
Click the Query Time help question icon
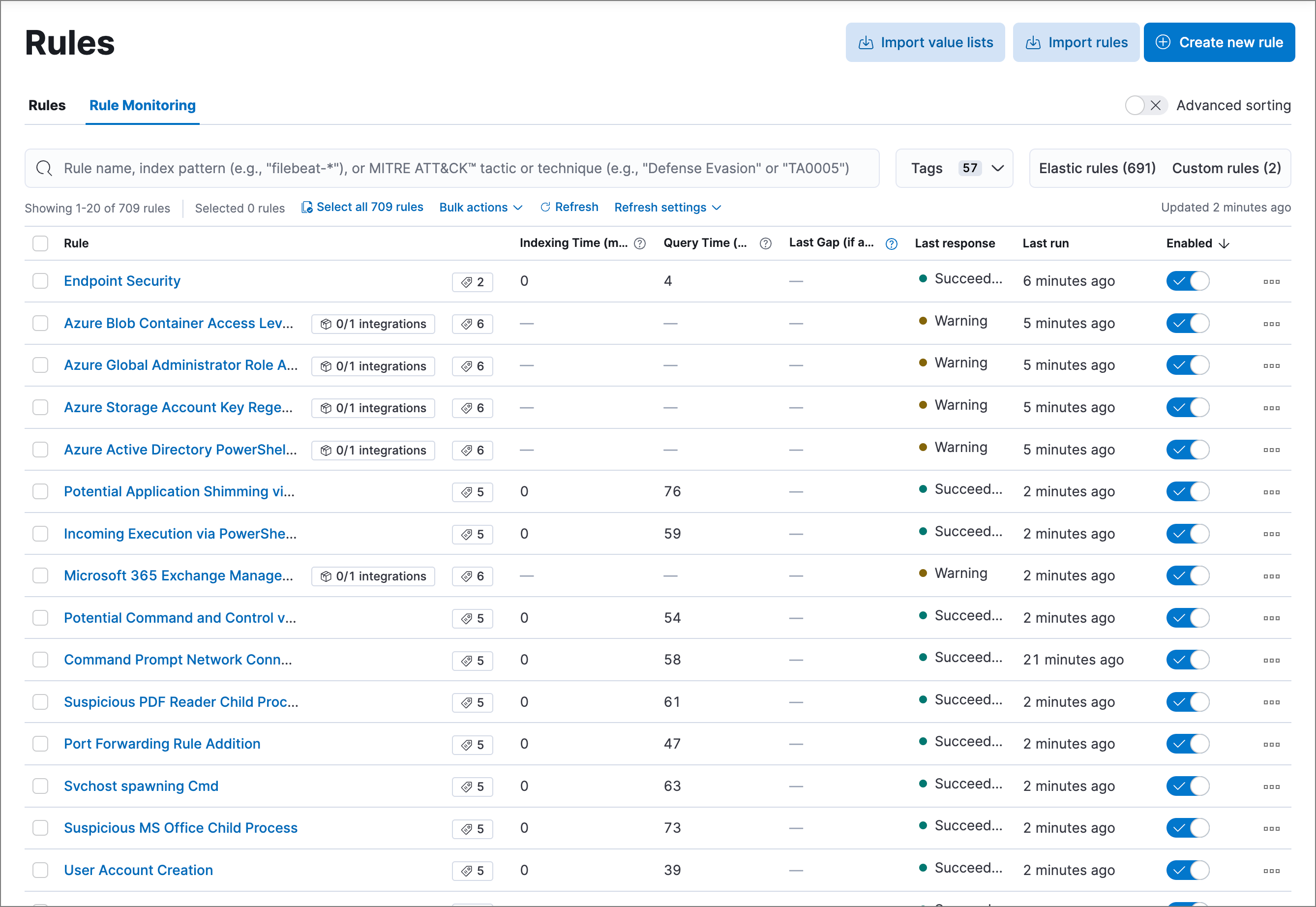765,244
